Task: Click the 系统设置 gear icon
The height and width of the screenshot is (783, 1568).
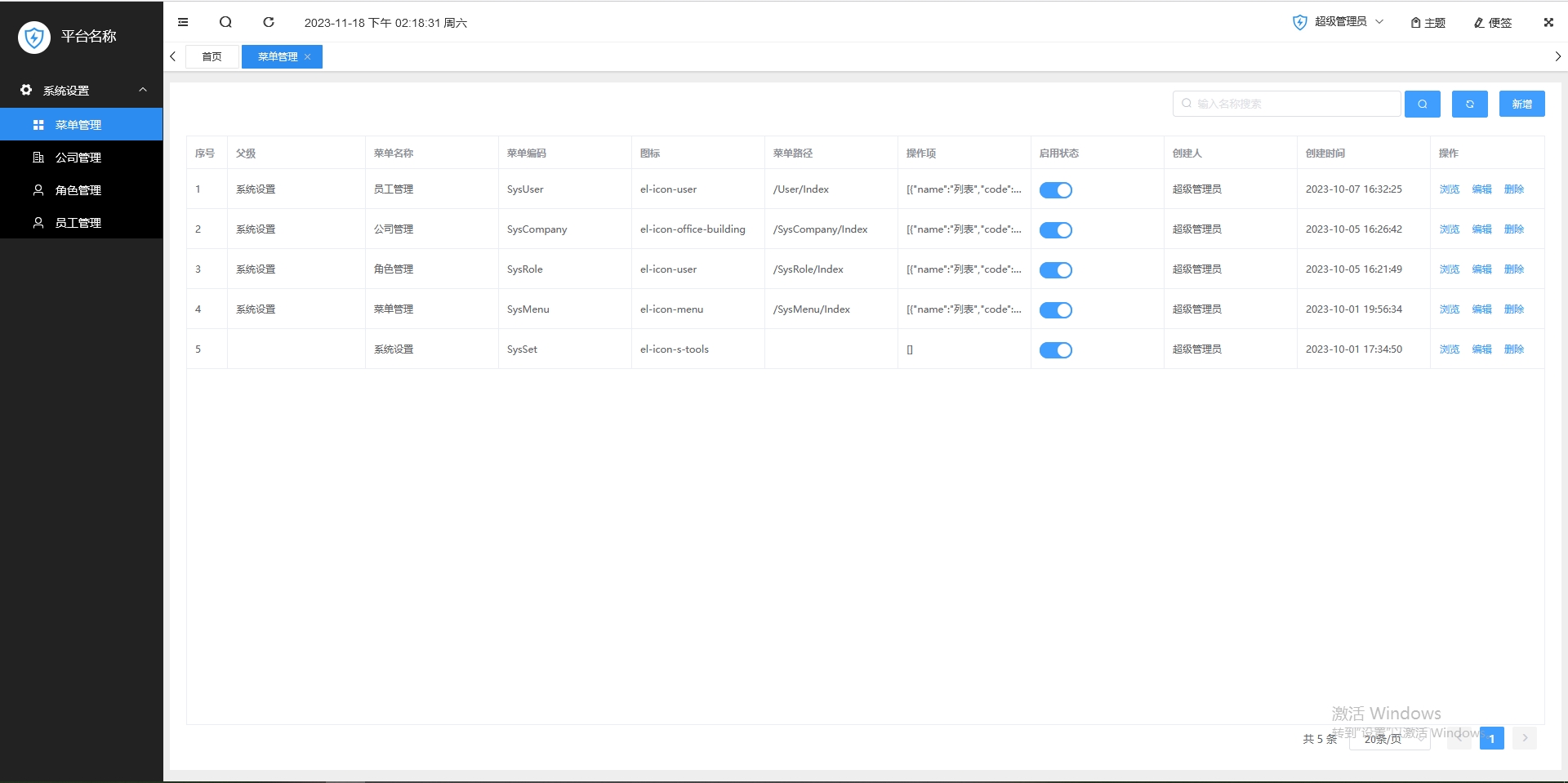Action: click(x=26, y=90)
